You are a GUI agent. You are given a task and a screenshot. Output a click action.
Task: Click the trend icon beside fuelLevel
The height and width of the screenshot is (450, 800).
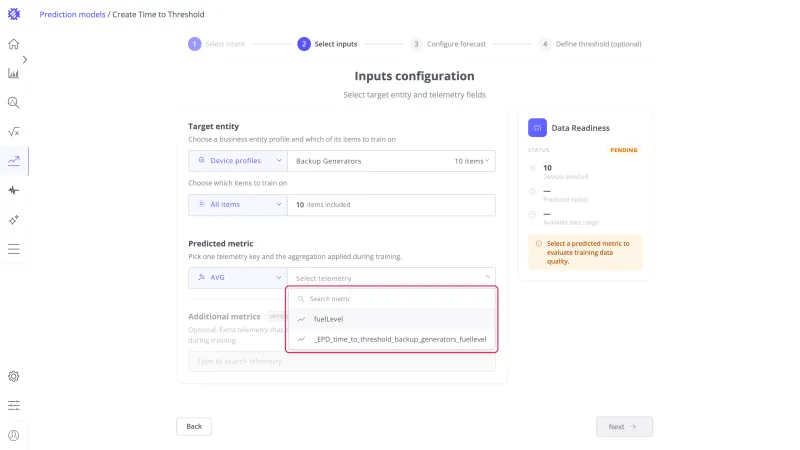[x=302, y=319]
